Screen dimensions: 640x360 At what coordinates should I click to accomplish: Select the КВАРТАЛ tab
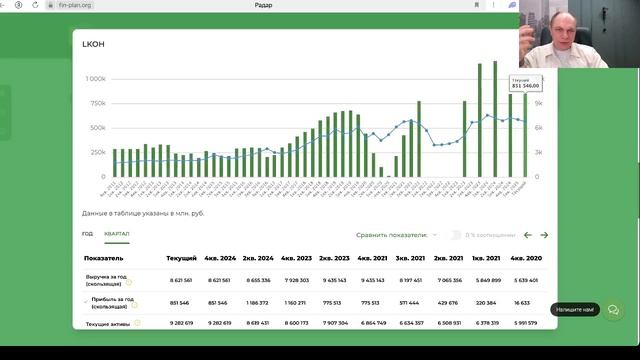(117, 234)
